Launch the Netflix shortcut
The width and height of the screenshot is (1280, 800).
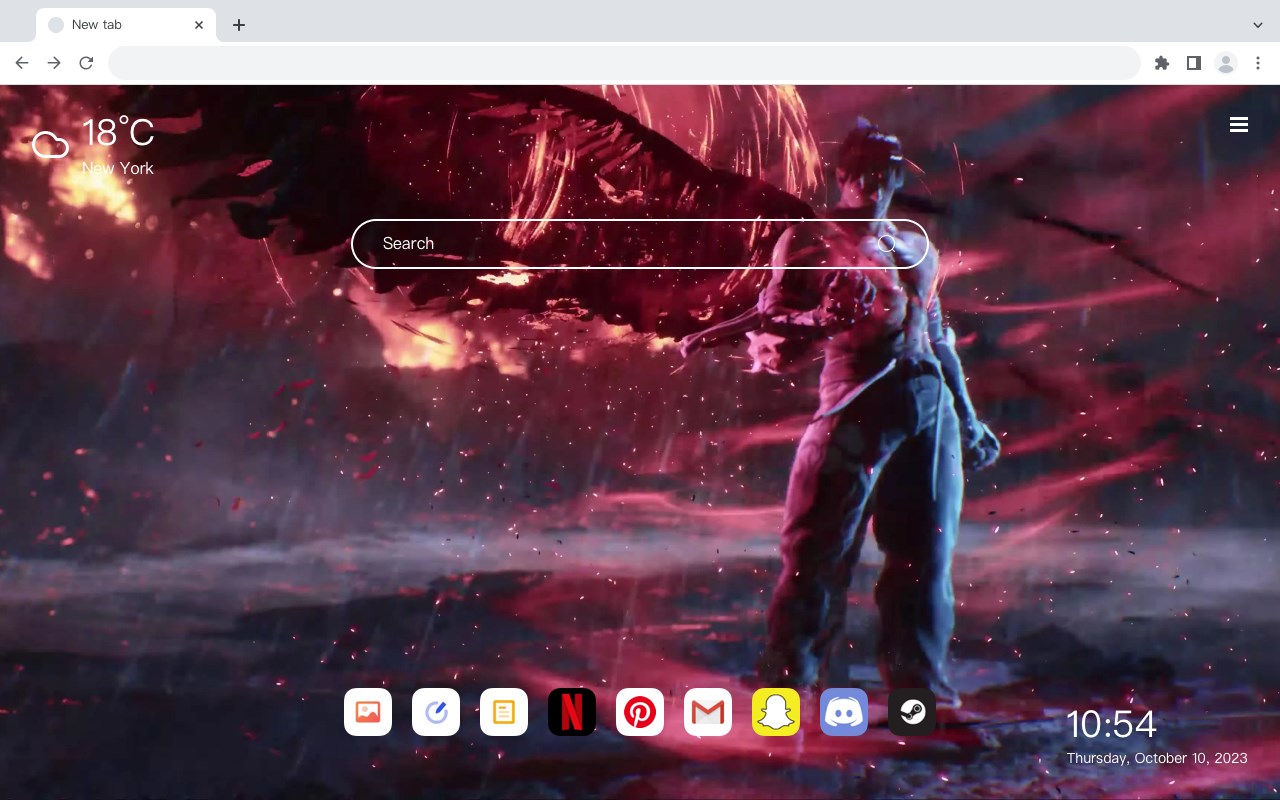tap(572, 712)
